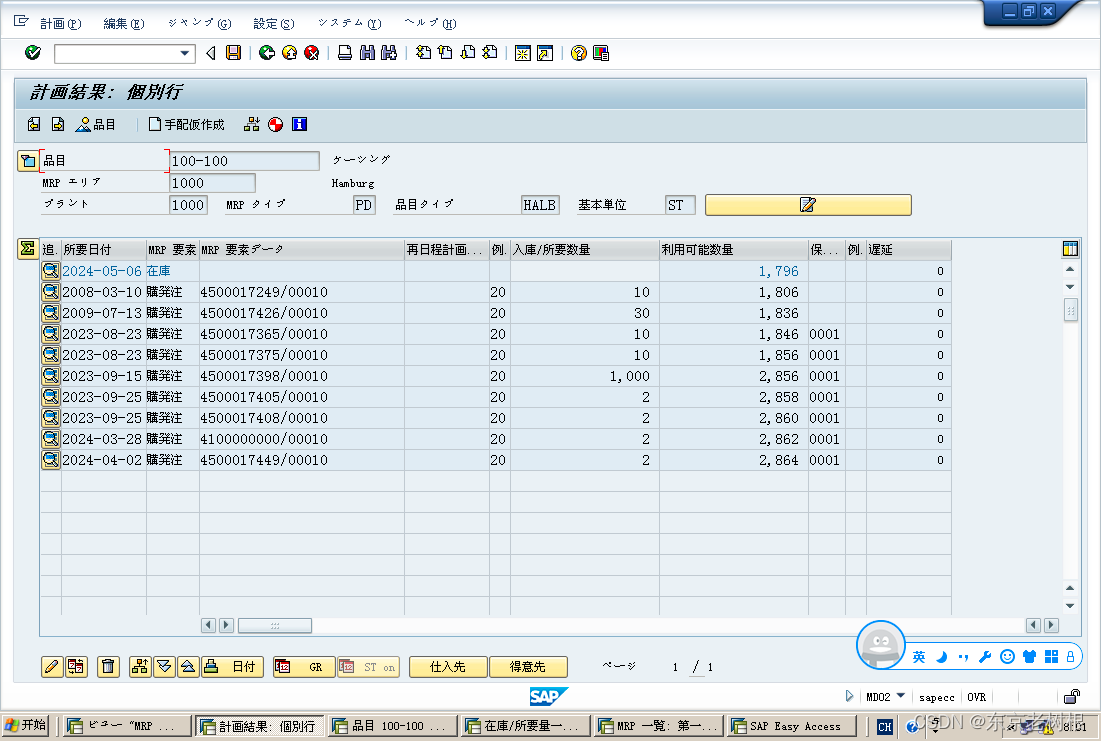The height and width of the screenshot is (741, 1101).
Task: Exit using the yellow up-arrow icon
Action: coord(289,53)
